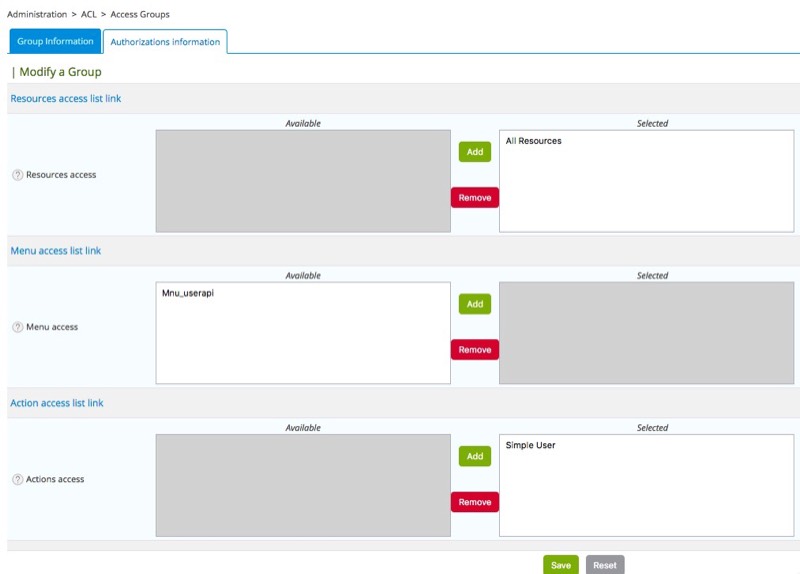Switch to Group Information tab
The height and width of the screenshot is (574, 800).
[56, 41]
